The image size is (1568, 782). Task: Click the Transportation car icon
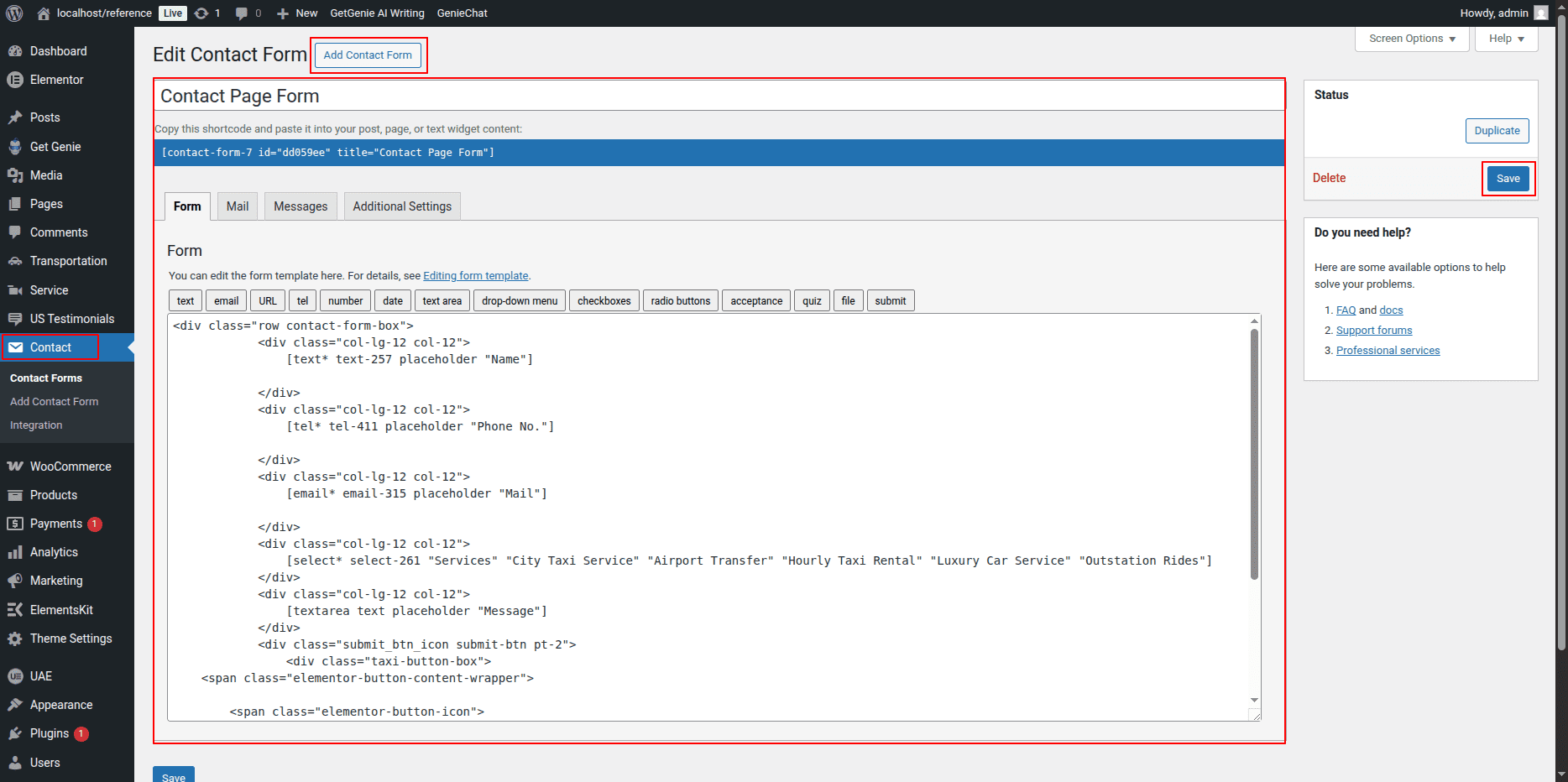(15, 261)
